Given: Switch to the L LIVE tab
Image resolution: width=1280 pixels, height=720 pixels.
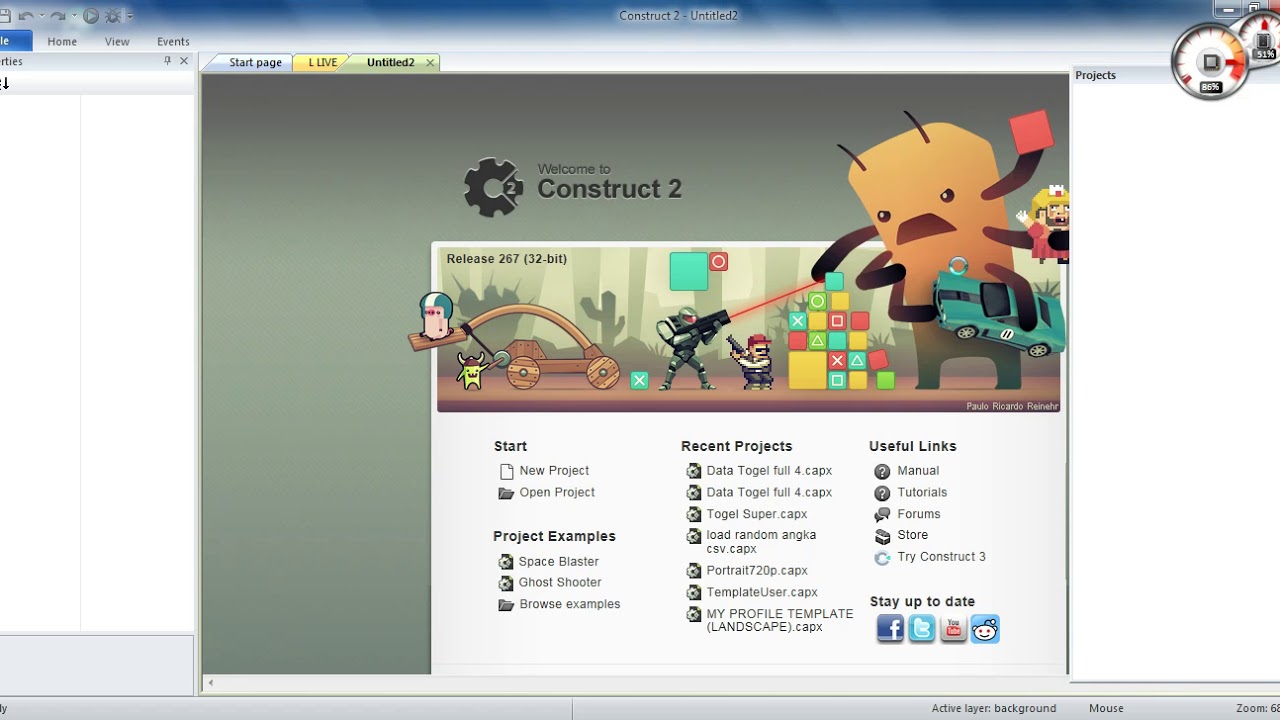Looking at the screenshot, I should [x=322, y=62].
